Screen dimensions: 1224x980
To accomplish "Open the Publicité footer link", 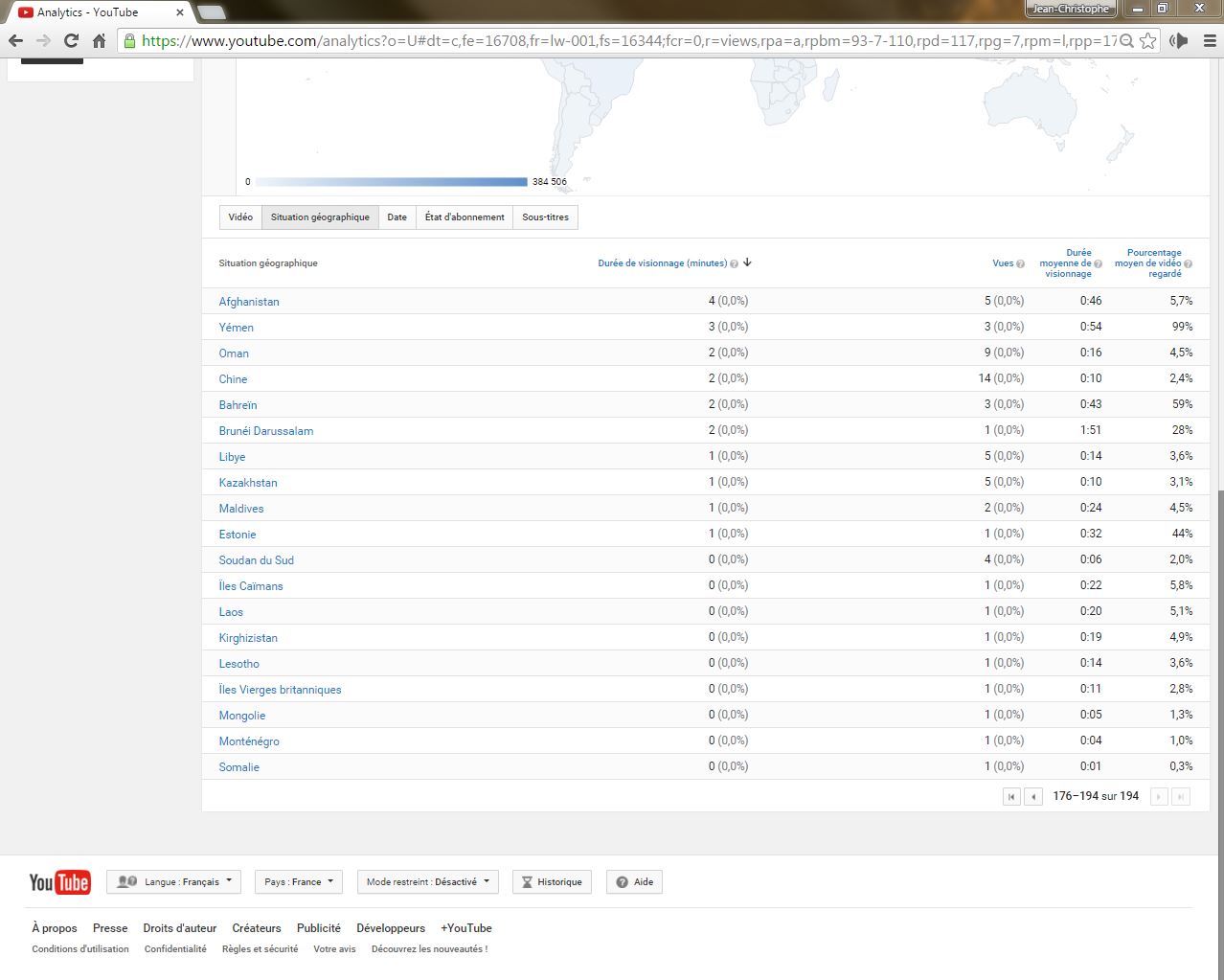I will point(319,928).
